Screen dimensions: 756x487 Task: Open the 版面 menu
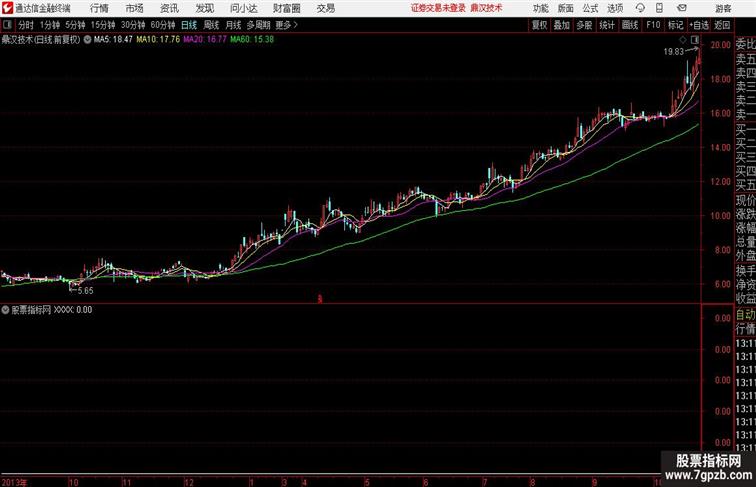tap(566, 8)
